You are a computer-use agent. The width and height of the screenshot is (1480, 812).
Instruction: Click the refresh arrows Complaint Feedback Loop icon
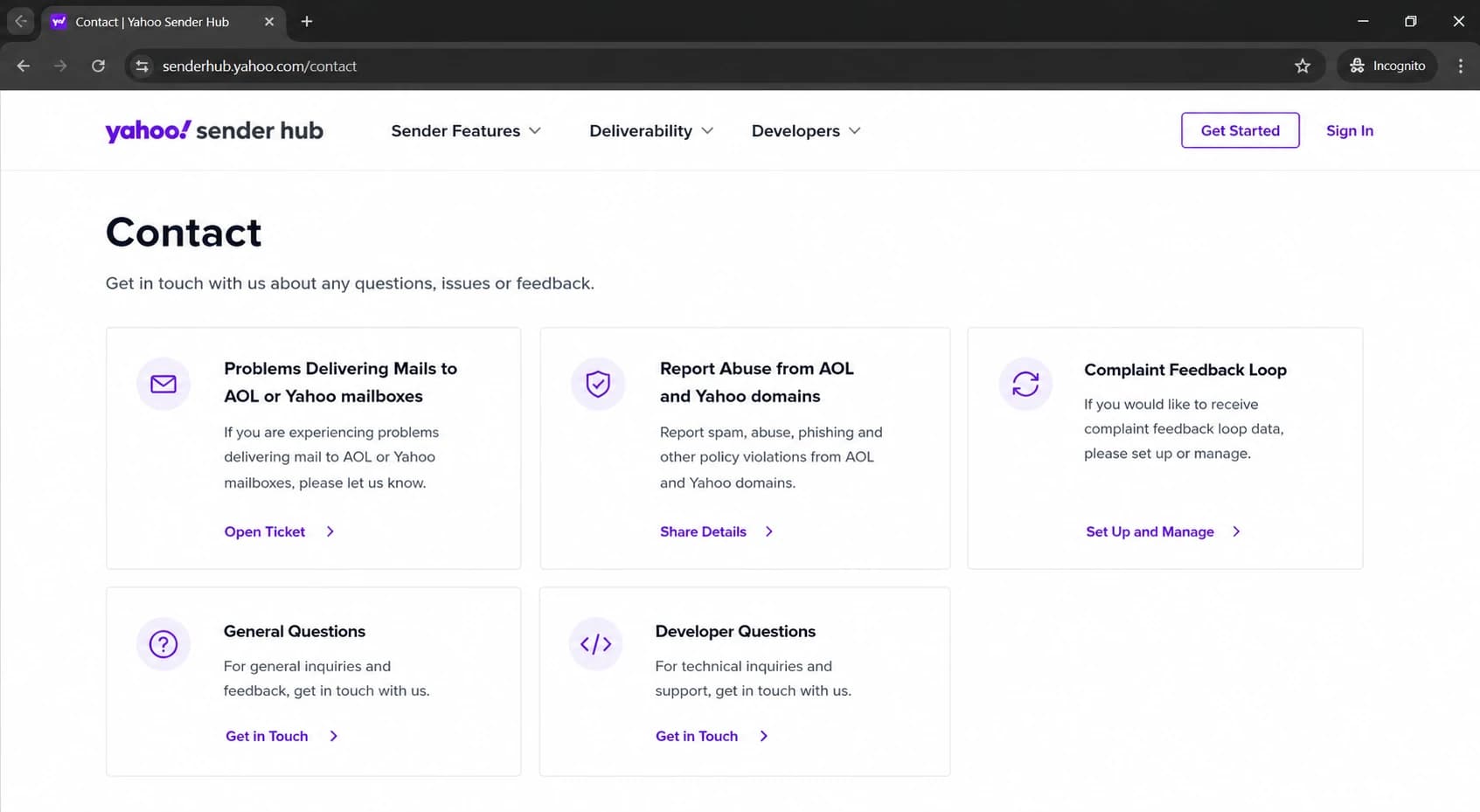pos(1025,384)
